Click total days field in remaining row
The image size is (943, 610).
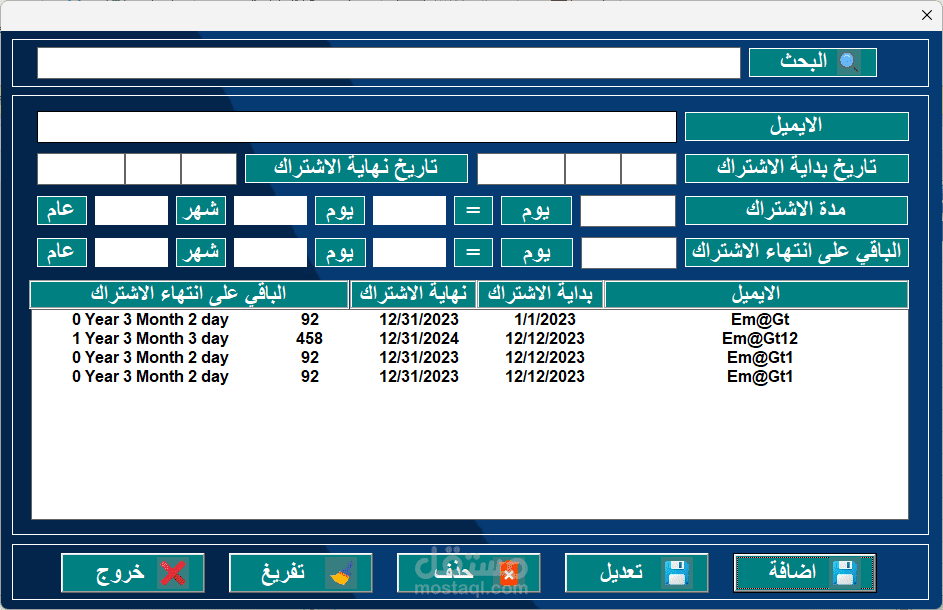628,253
